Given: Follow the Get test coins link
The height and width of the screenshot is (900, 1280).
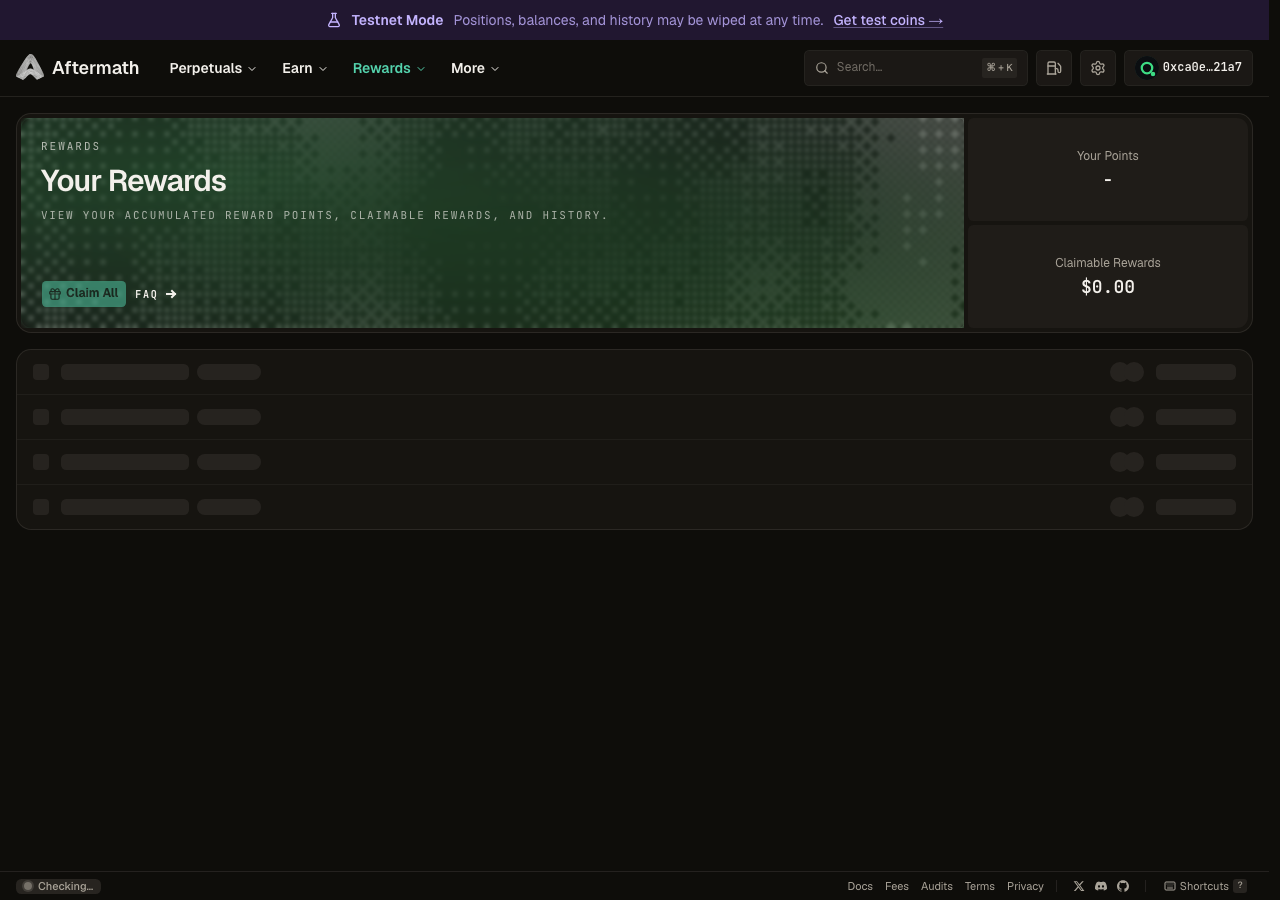Looking at the screenshot, I should 888,20.
